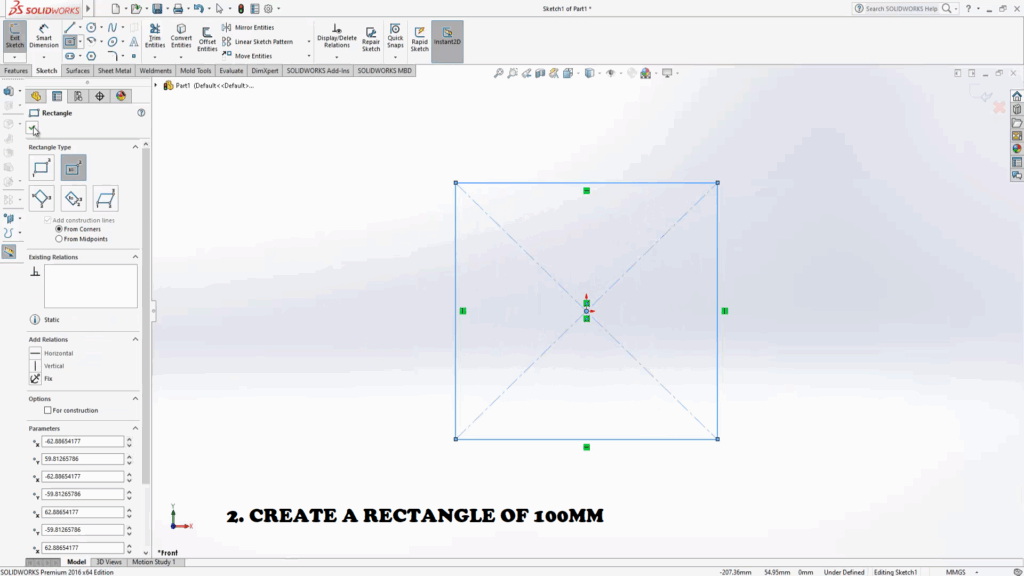Select the From Midpoints radio button
The image size is (1024, 576).
pos(60,239)
